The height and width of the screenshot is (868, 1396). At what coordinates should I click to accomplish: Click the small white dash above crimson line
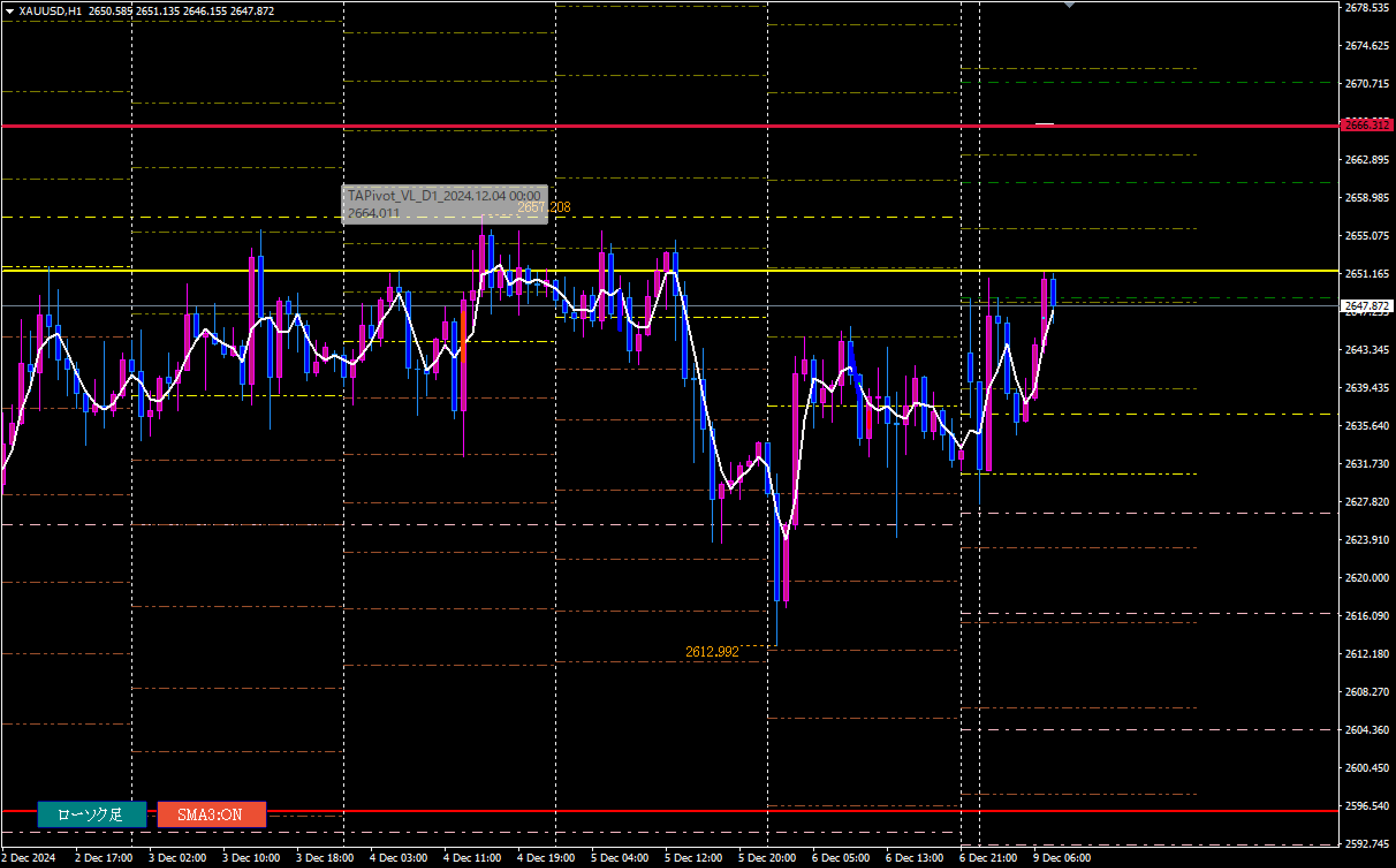tap(1044, 123)
